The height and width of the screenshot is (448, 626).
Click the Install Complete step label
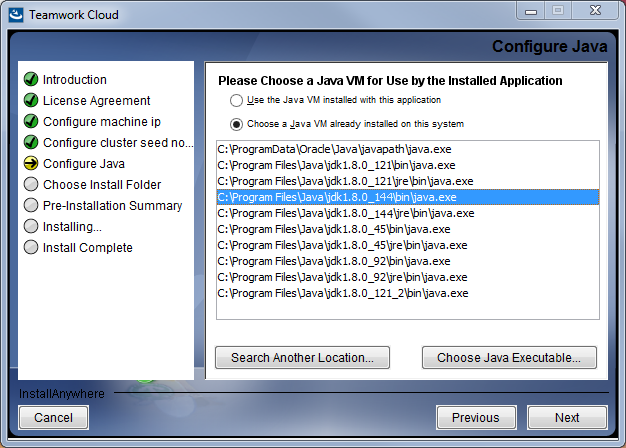87,248
